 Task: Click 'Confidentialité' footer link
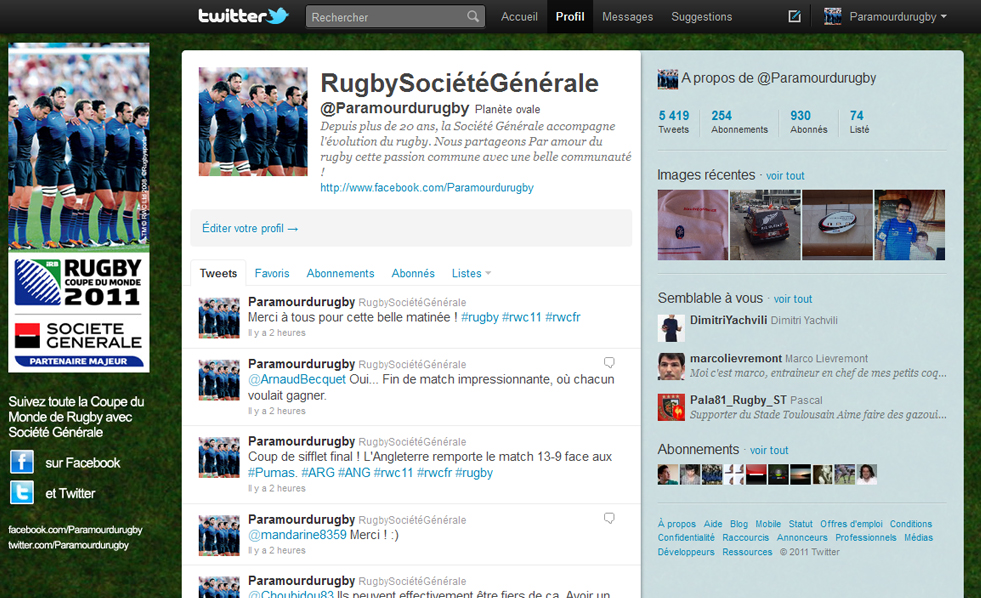click(x=686, y=537)
